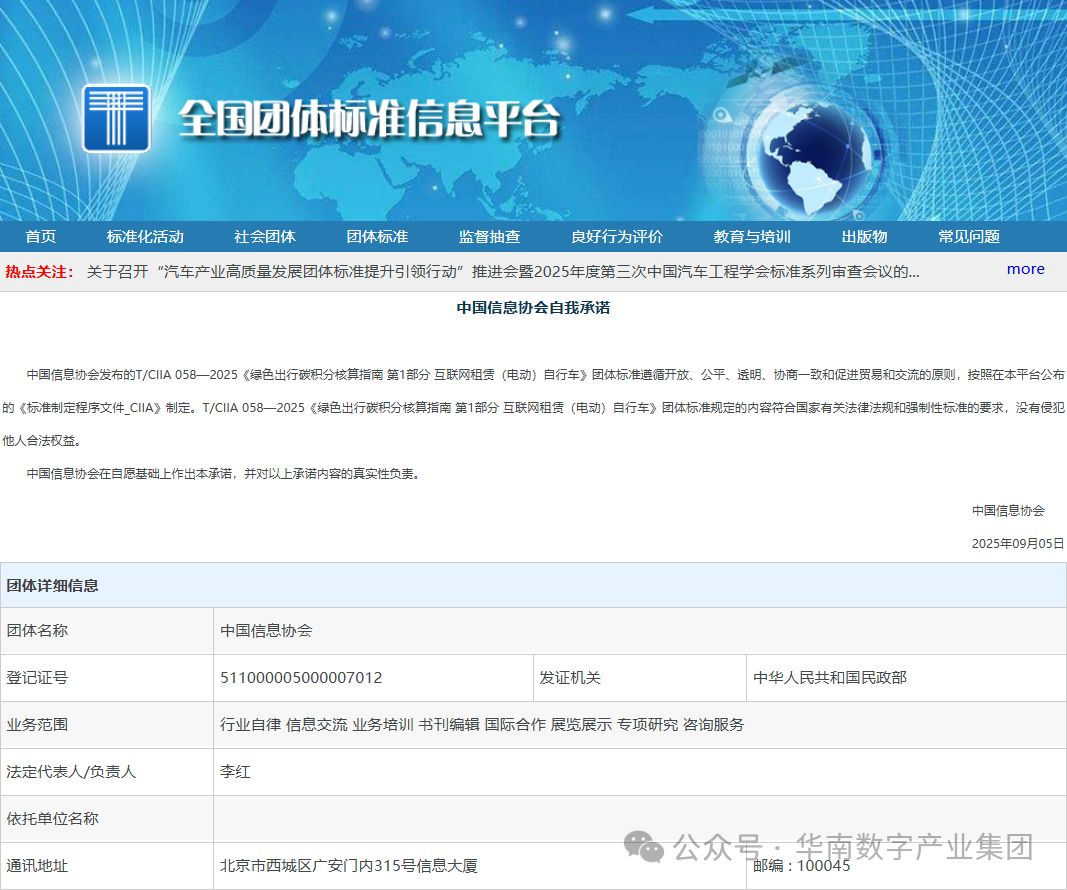Image resolution: width=1067 pixels, height=890 pixels.
Task: Click the 全国团体标准信息平台 title banner
Action: pos(370,119)
